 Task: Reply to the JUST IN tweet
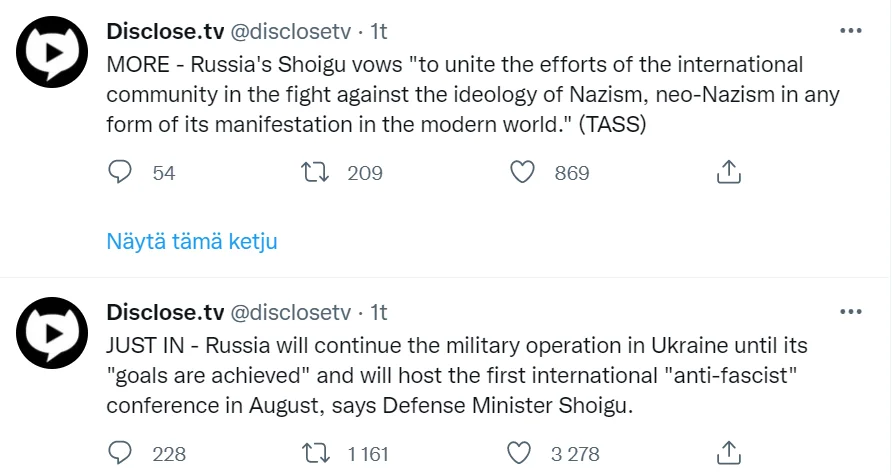point(120,454)
